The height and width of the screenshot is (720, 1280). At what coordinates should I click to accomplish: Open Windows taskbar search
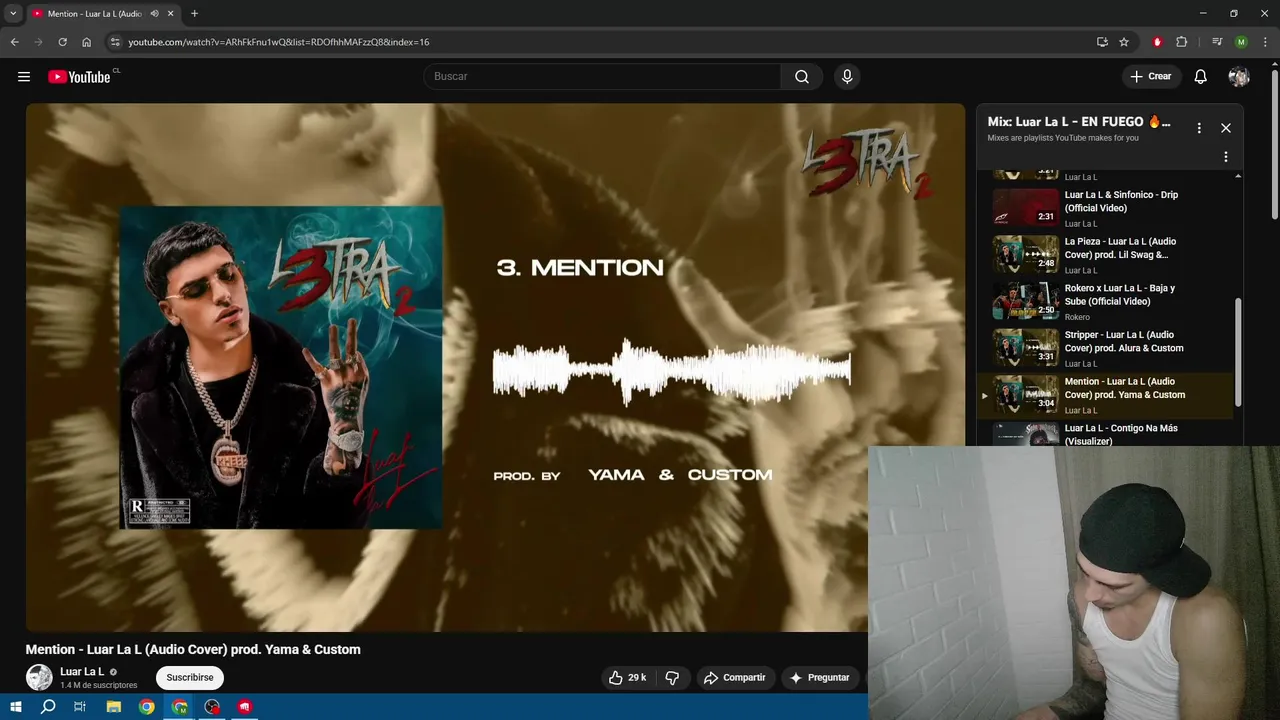coord(48,707)
